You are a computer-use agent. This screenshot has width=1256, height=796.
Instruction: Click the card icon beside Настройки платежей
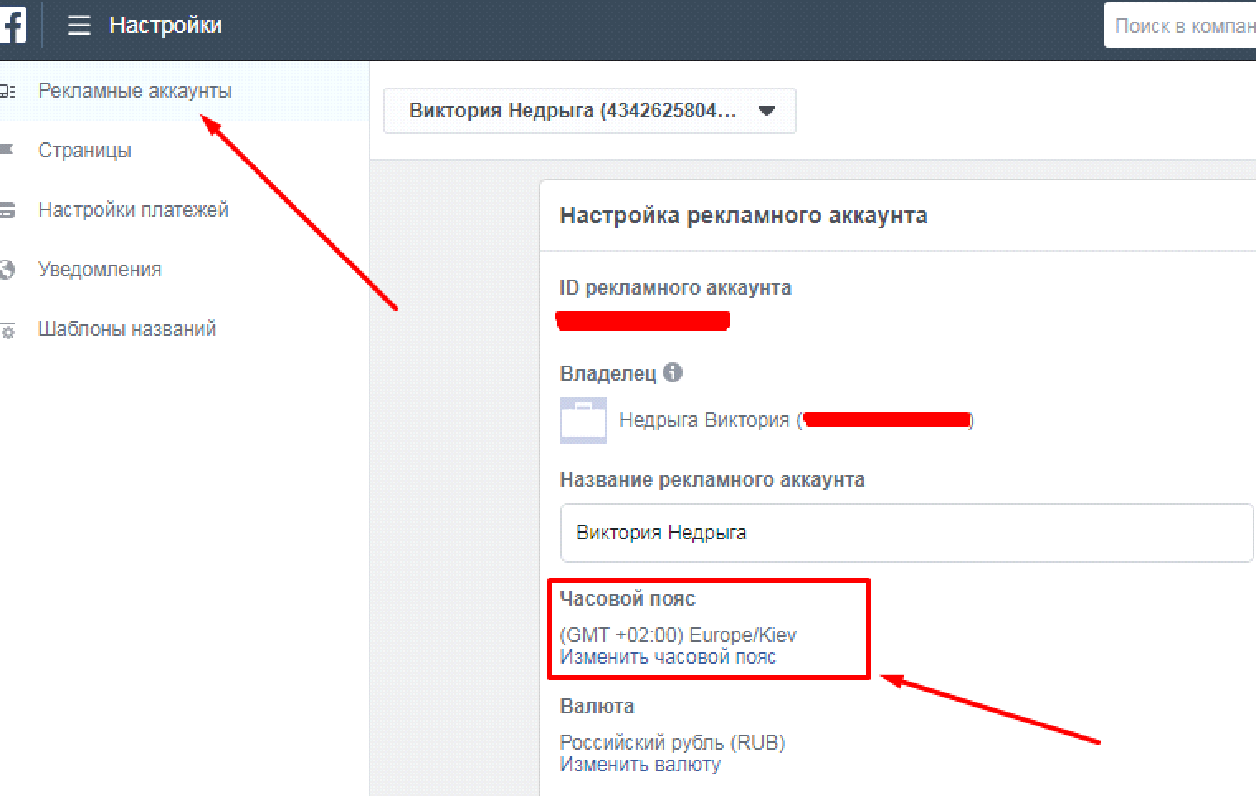(7, 211)
